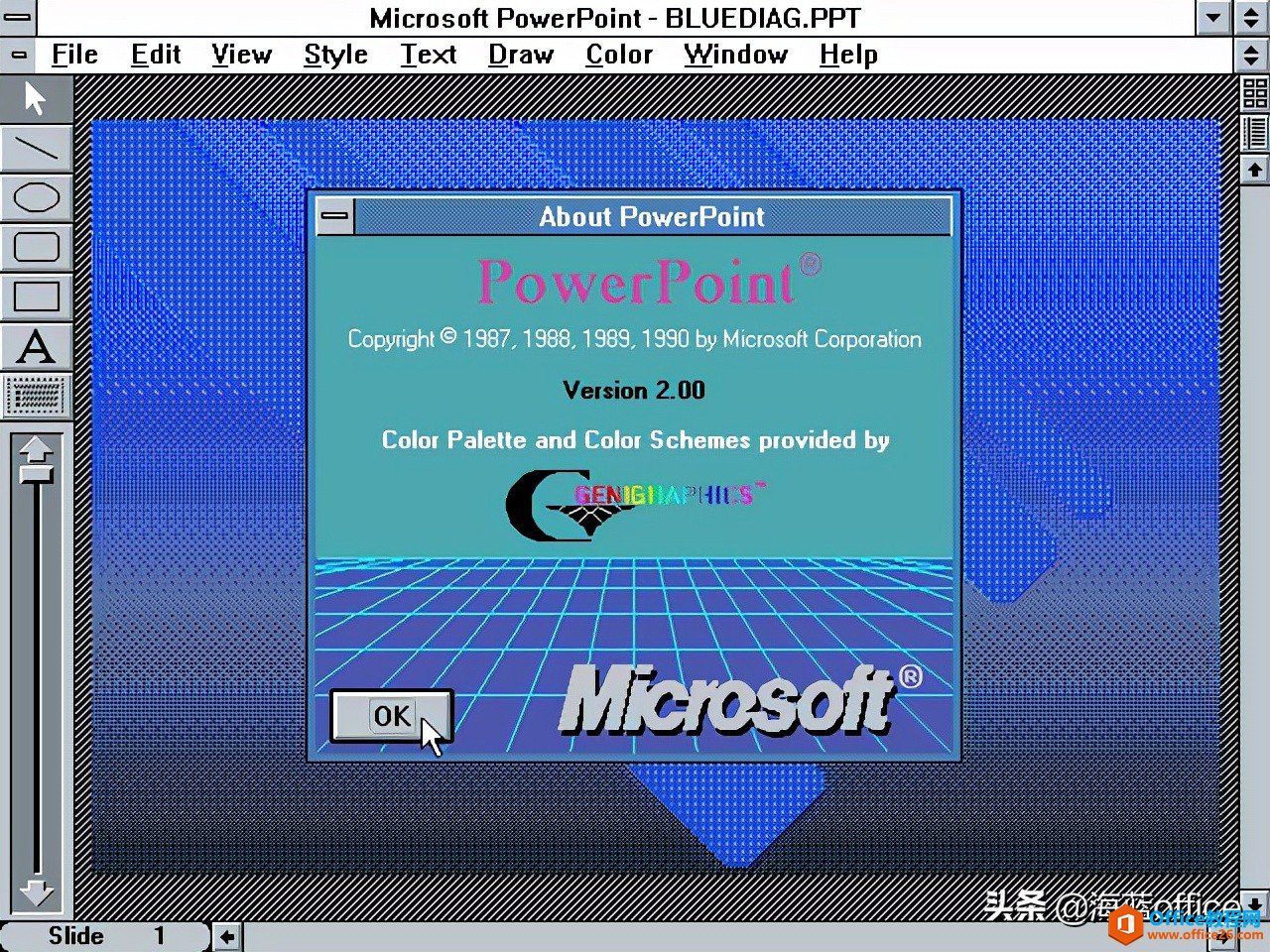1270x952 pixels.
Task: Pick the Rectangle tool
Action: [x=37, y=297]
